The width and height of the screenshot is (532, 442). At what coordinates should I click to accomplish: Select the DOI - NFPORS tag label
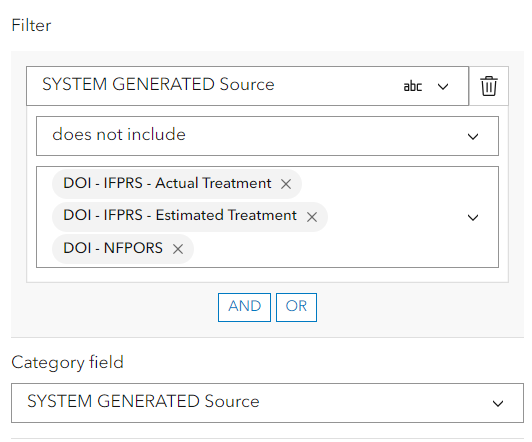point(113,248)
